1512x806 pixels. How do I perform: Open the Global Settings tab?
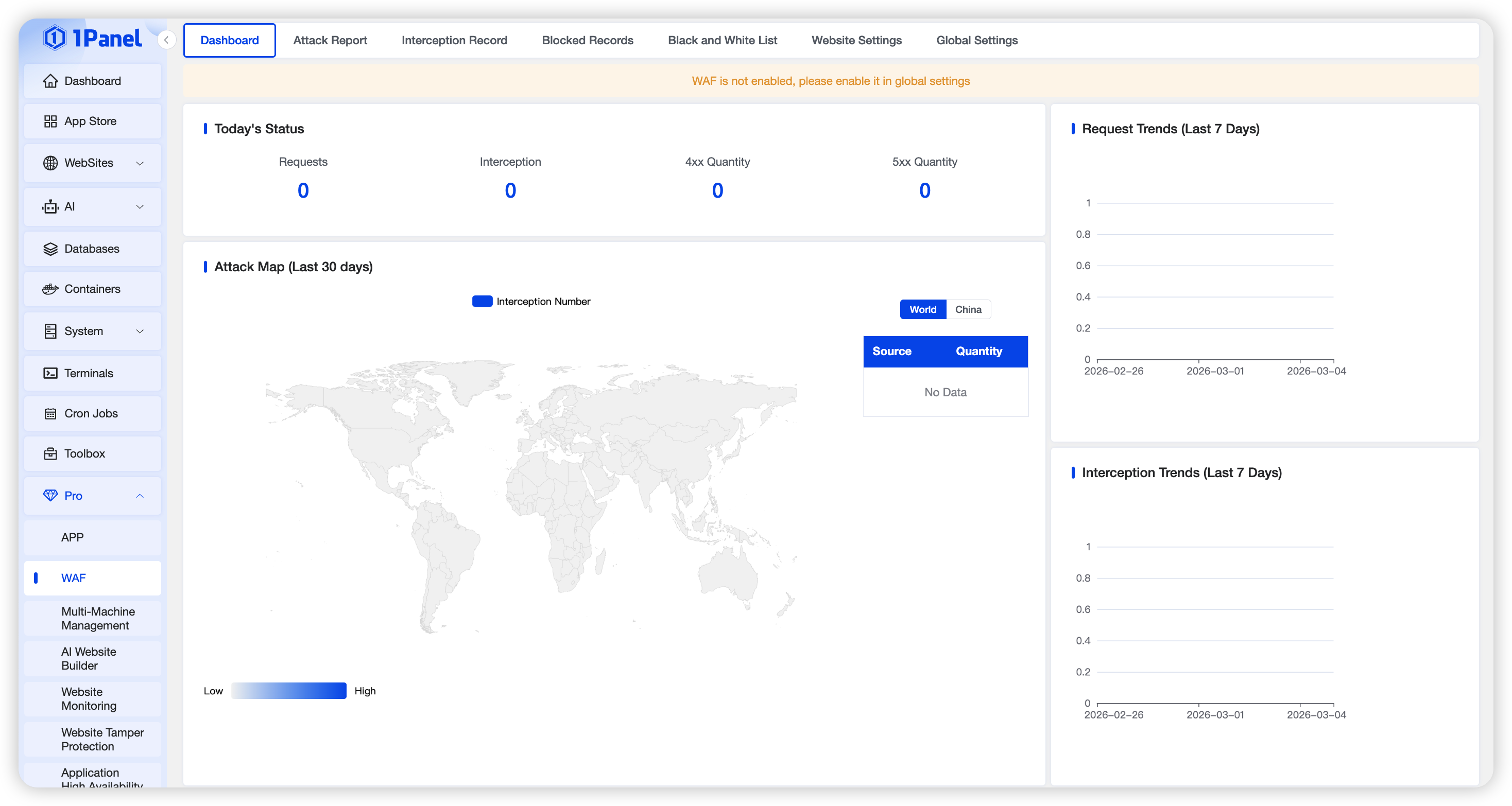click(x=977, y=41)
